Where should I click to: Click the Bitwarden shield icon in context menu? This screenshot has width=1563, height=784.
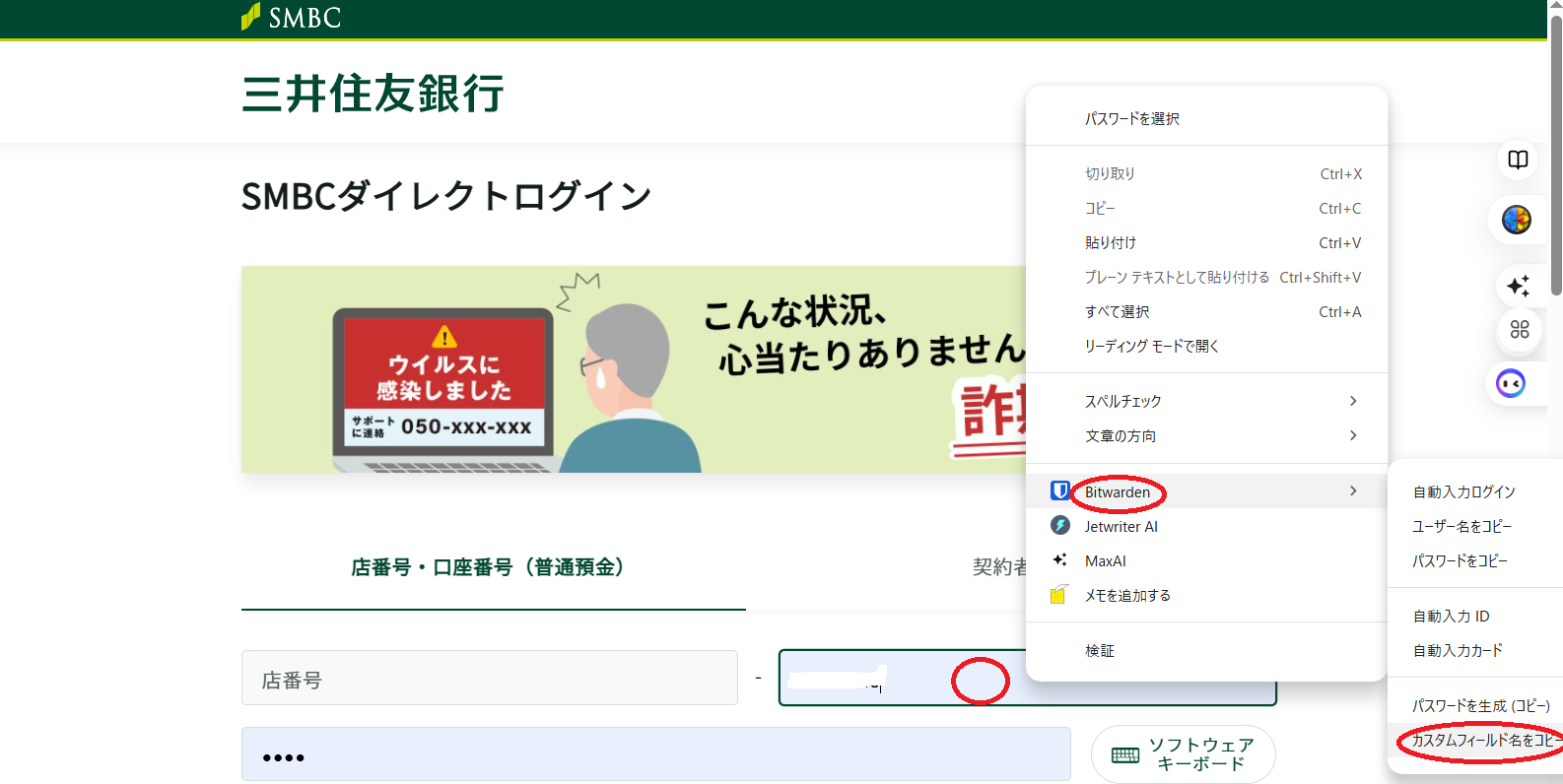click(1059, 490)
